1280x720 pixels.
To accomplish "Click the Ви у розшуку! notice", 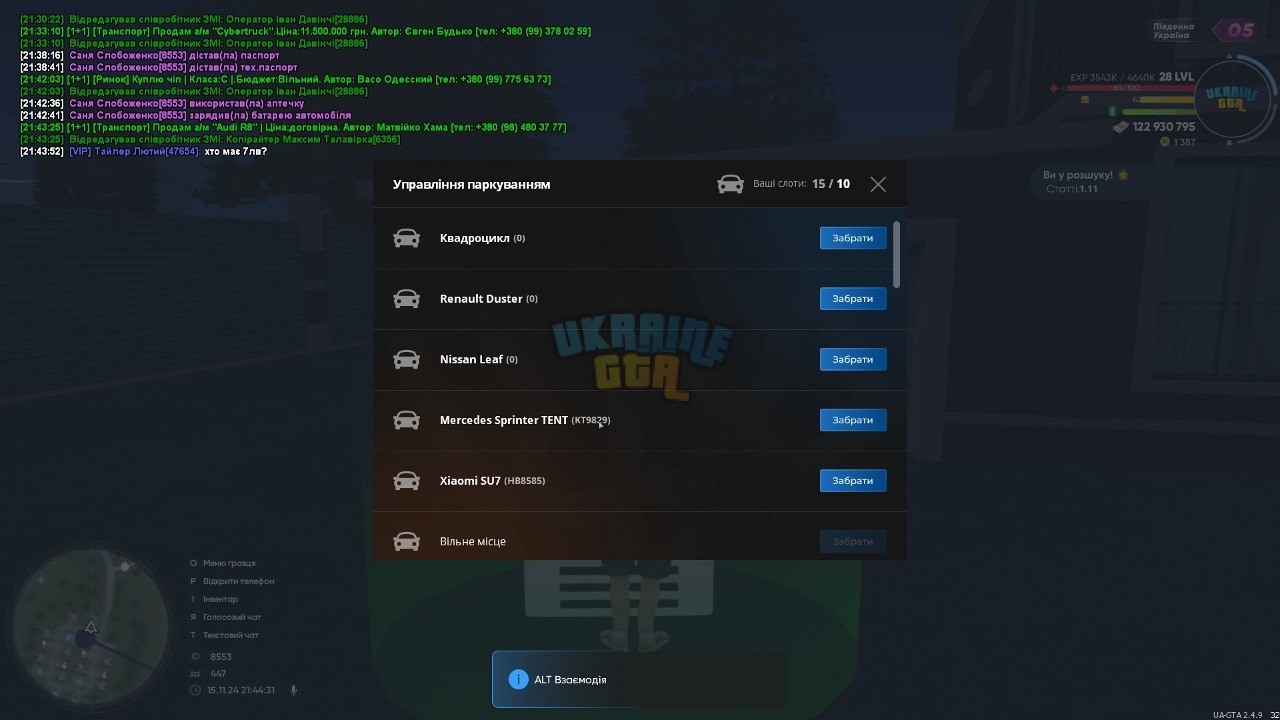I will tap(1078, 176).
